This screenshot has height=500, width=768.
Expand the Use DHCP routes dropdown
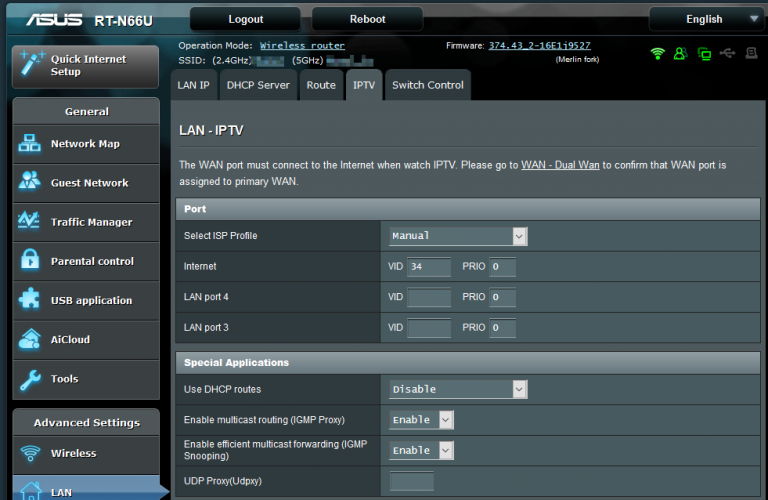457,389
